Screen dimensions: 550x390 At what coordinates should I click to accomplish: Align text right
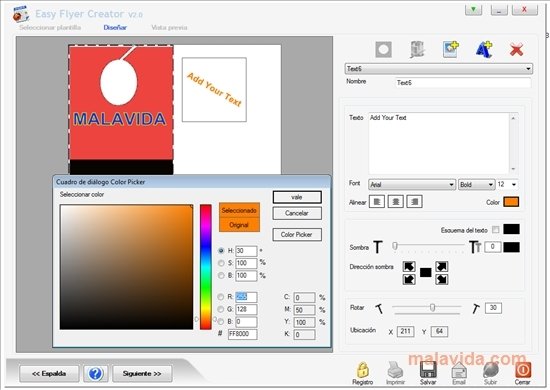click(414, 202)
